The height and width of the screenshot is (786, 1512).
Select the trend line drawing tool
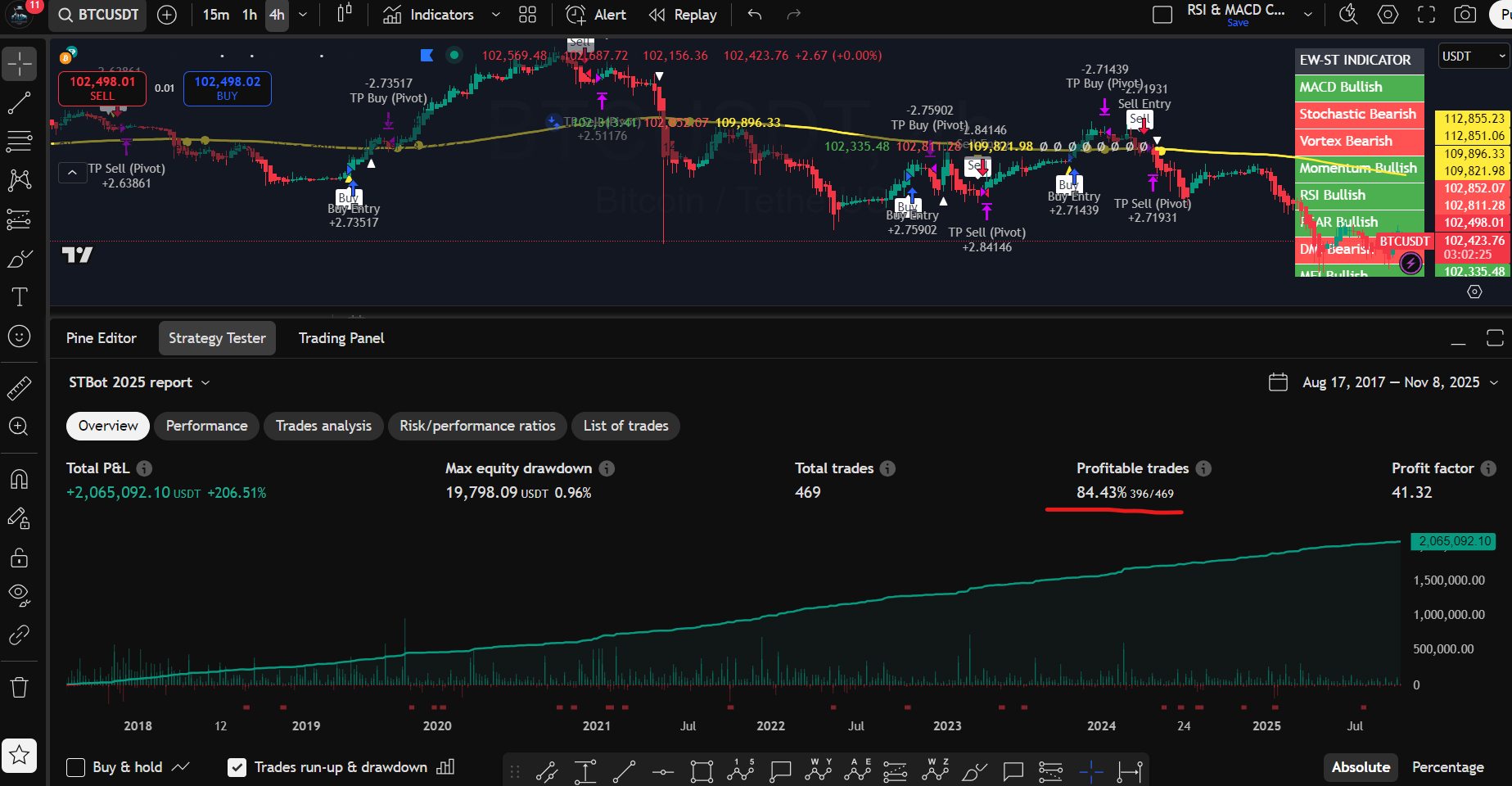20,103
